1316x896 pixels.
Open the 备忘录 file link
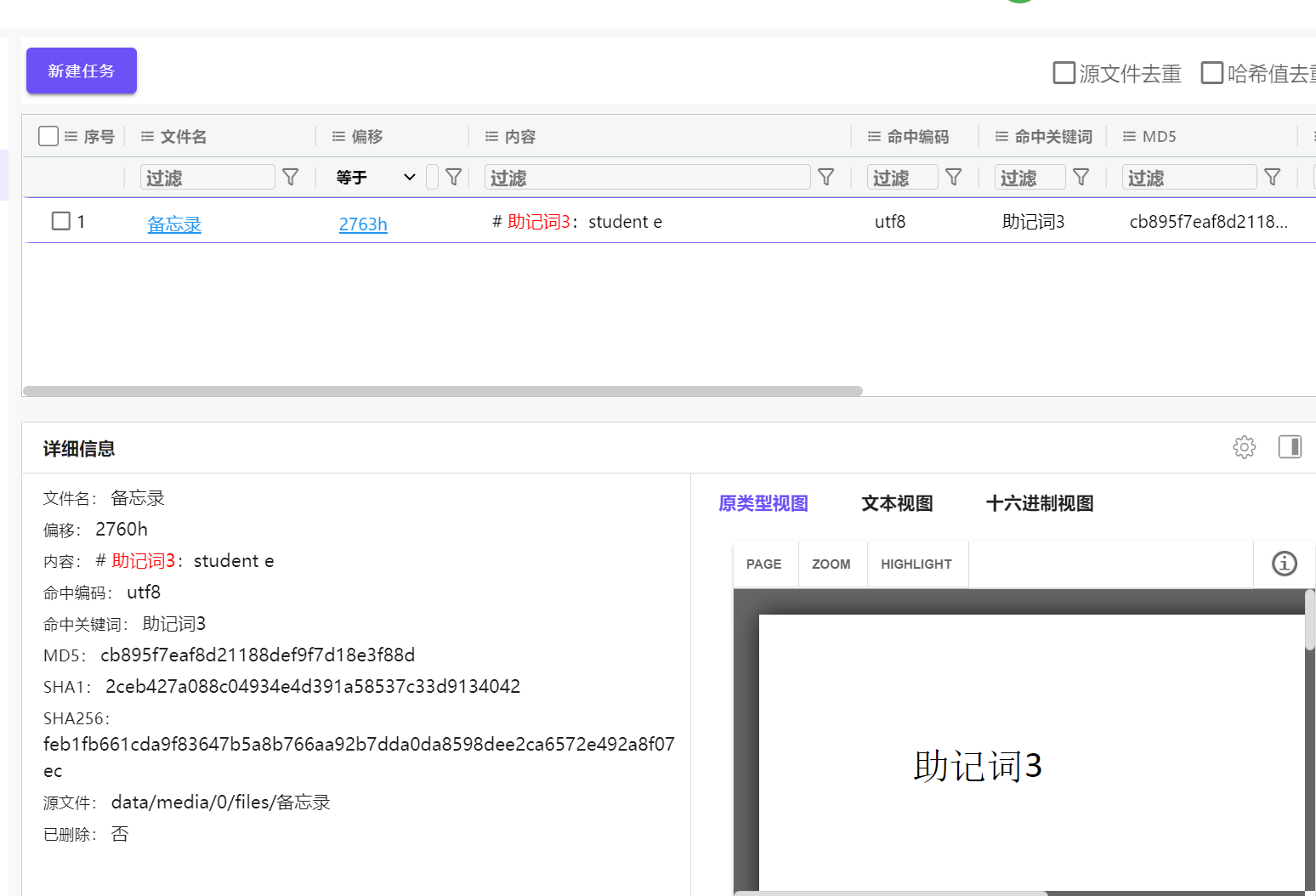[x=174, y=224]
